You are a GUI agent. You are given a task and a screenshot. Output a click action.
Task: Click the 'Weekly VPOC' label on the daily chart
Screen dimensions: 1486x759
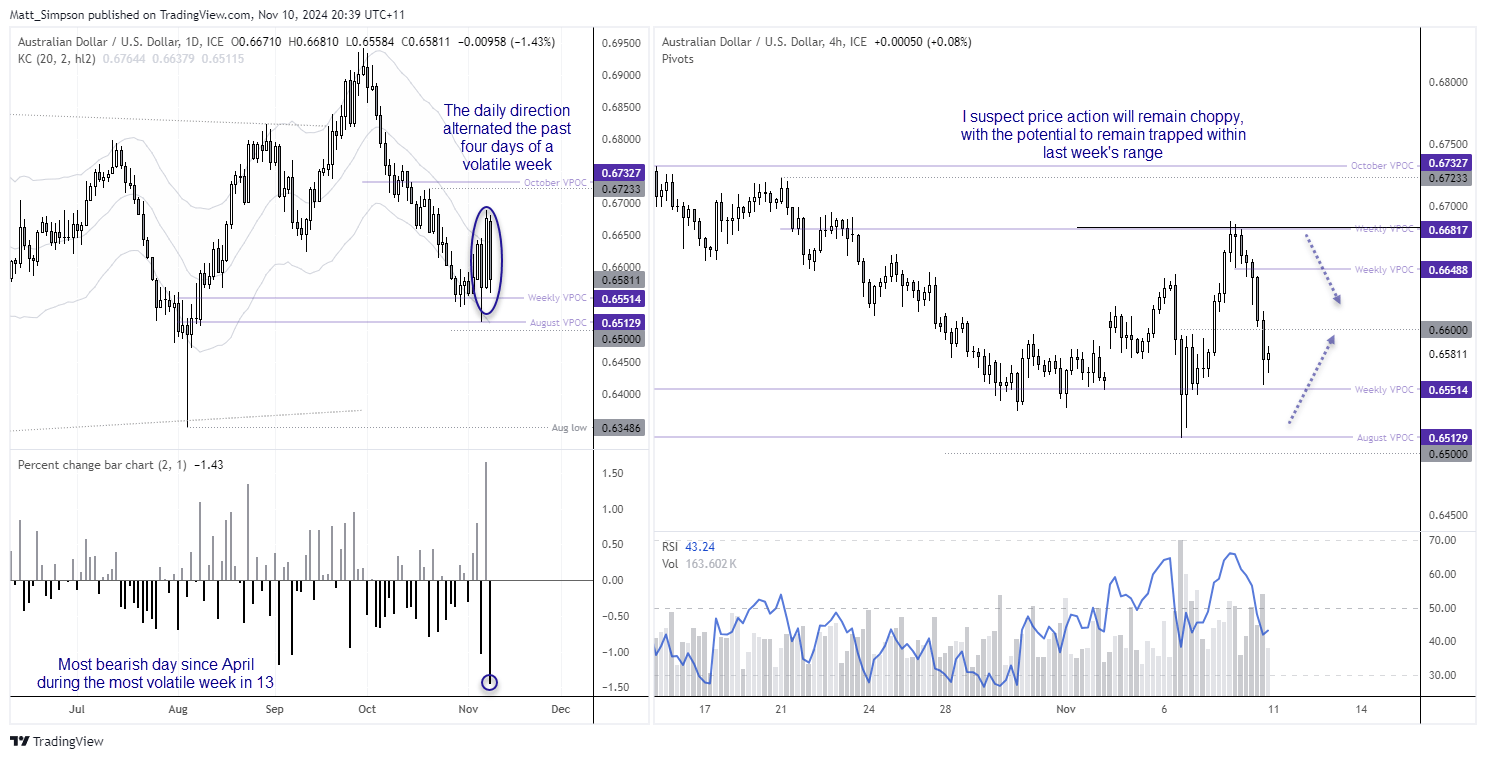(x=558, y=298)
